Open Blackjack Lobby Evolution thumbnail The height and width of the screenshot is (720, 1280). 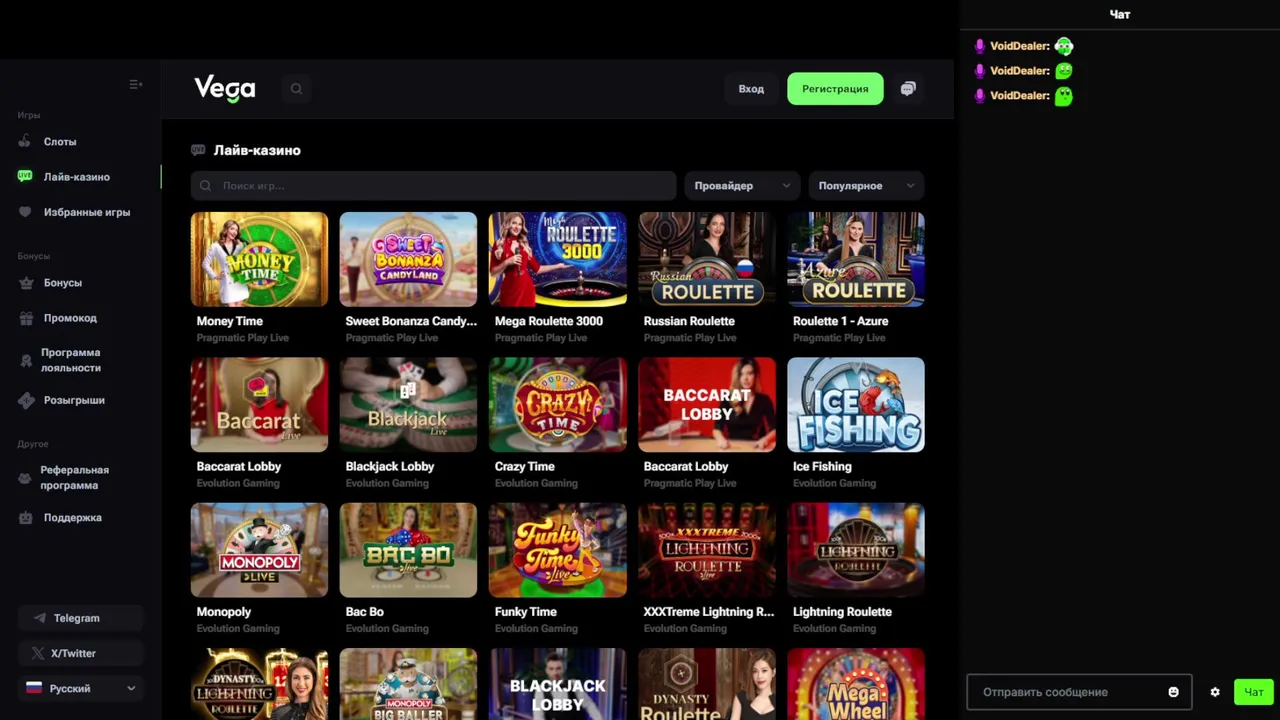(x=408, y=404)
